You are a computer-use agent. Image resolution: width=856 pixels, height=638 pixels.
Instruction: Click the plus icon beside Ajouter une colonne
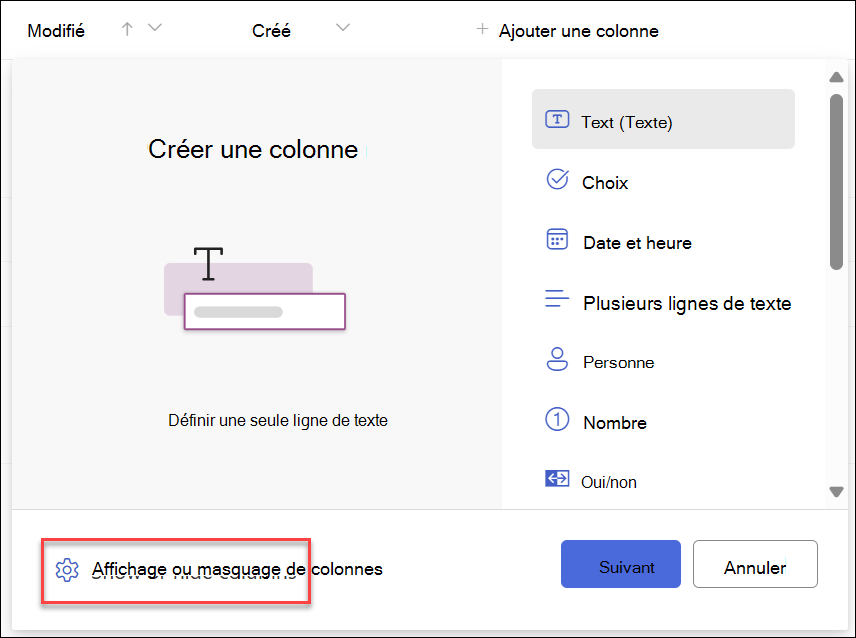(x=482, y=29)
